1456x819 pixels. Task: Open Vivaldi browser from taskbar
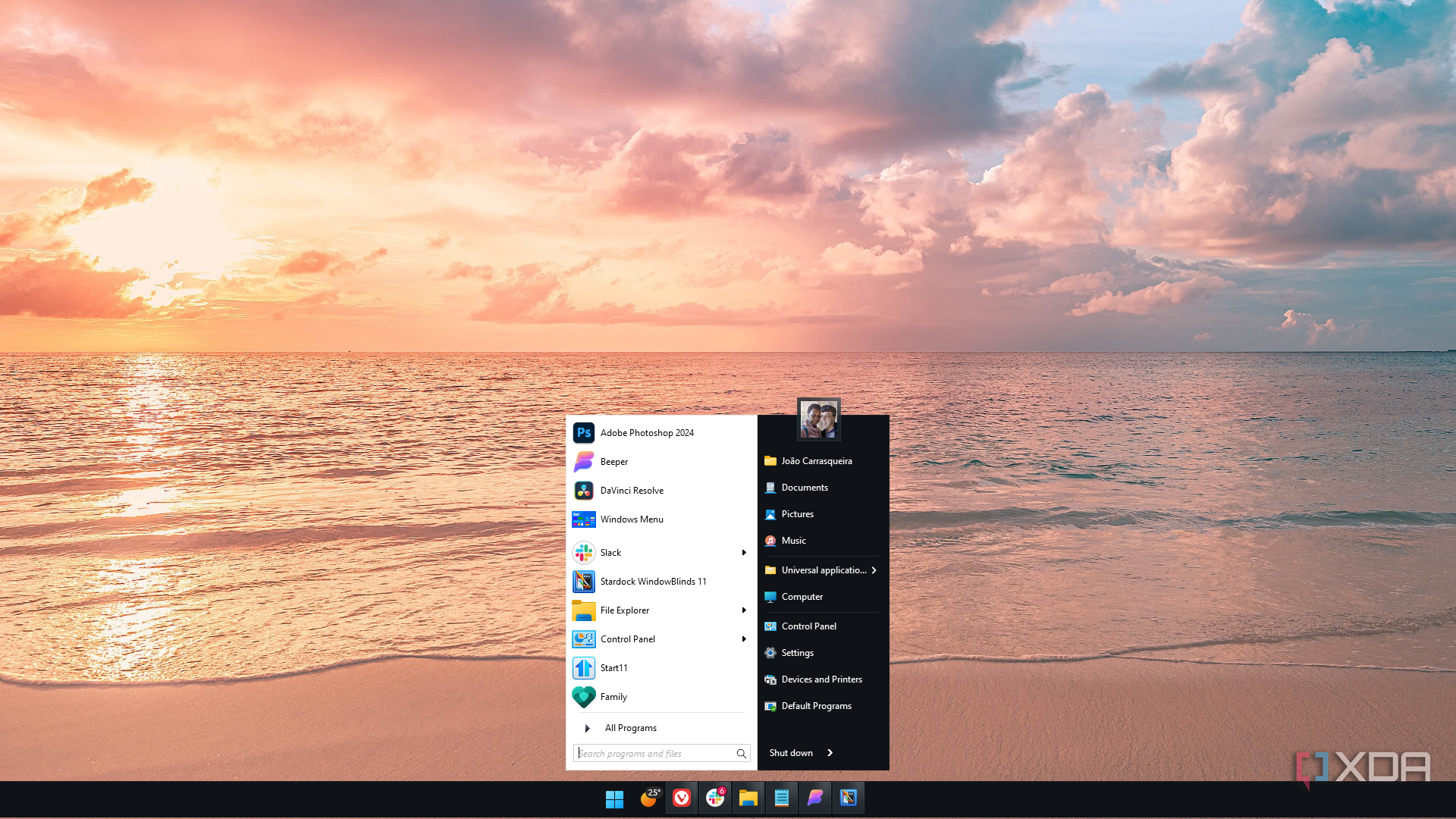point(682,798)
